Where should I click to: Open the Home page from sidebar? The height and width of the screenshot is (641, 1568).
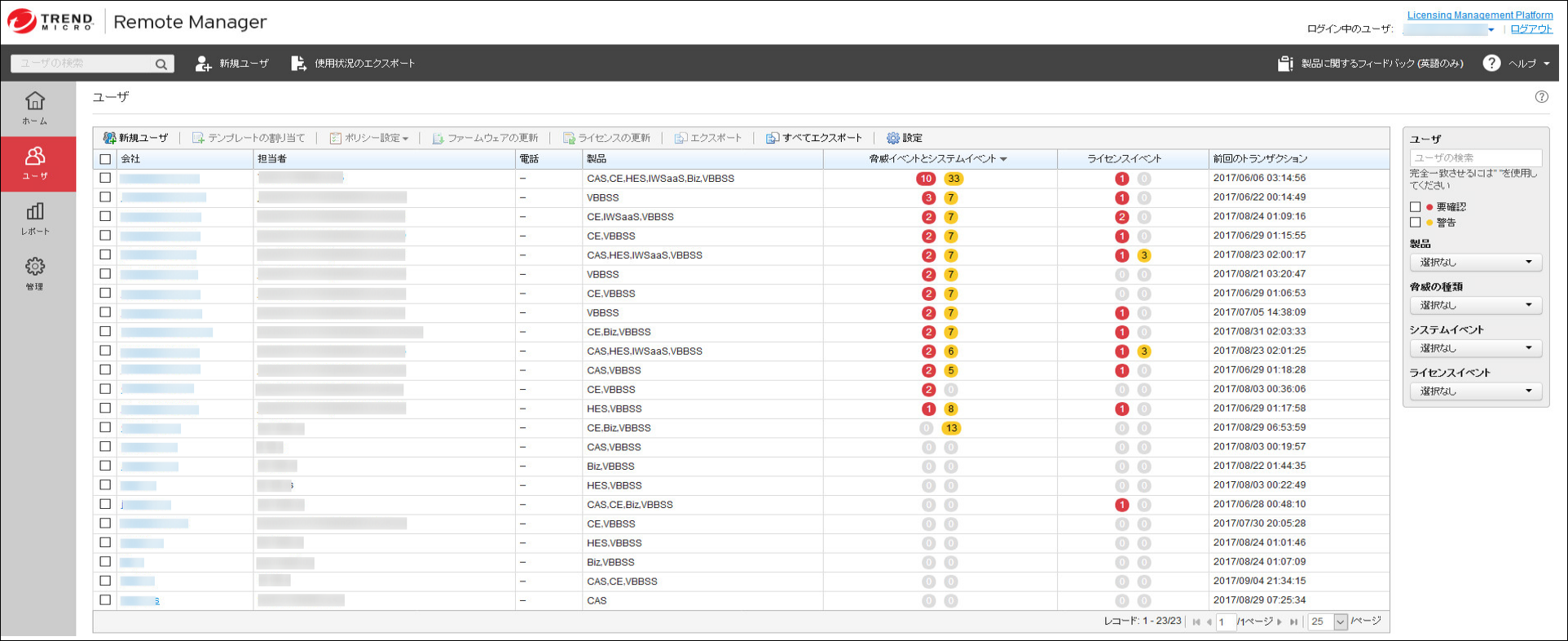point(35,108)
